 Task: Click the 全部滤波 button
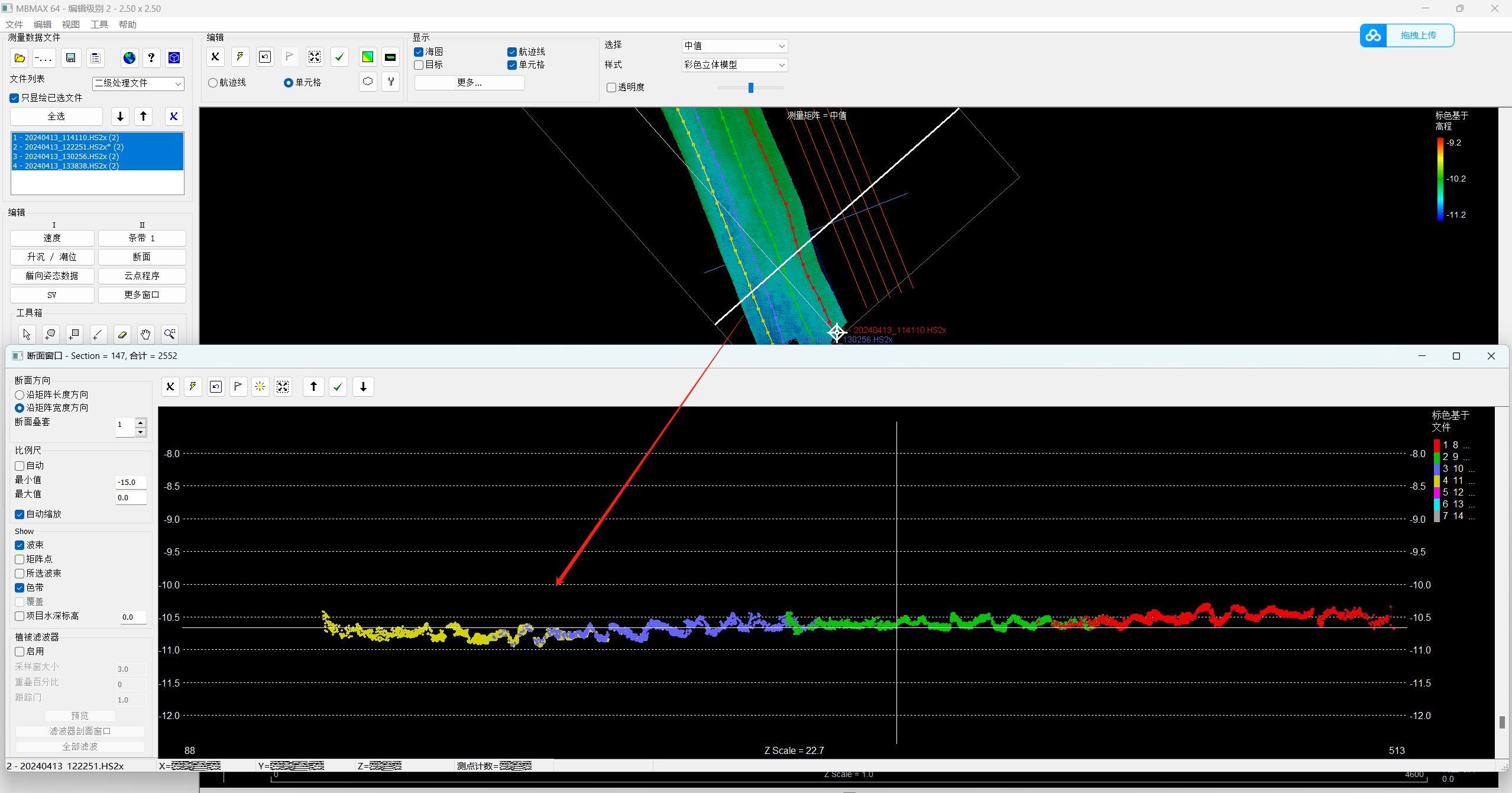point(80,746)
